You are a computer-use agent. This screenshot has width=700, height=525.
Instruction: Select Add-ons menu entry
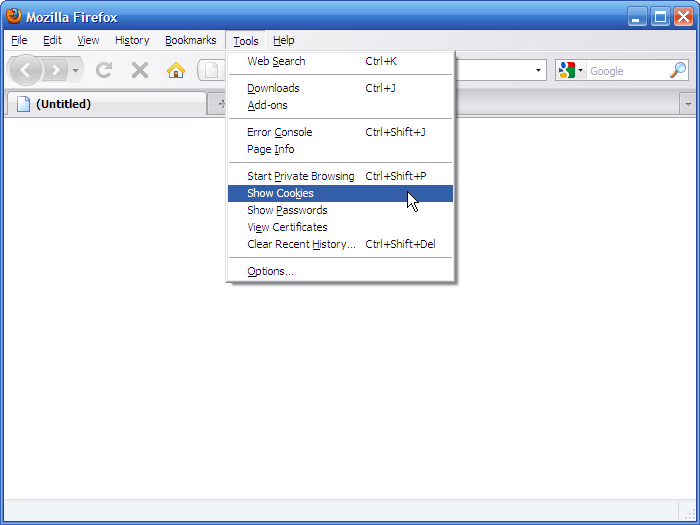[340, 105]
